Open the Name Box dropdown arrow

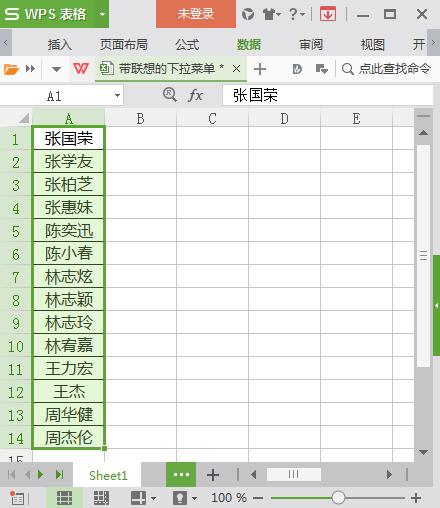[117, 96]
